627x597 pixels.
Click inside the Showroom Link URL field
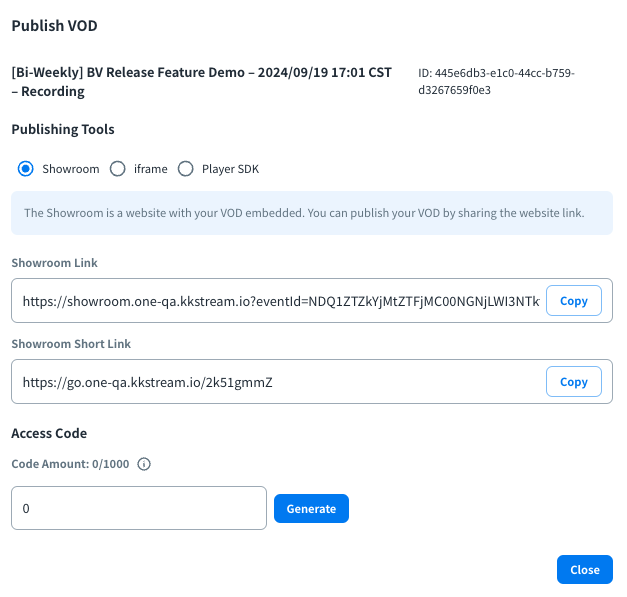click(280, 301)
